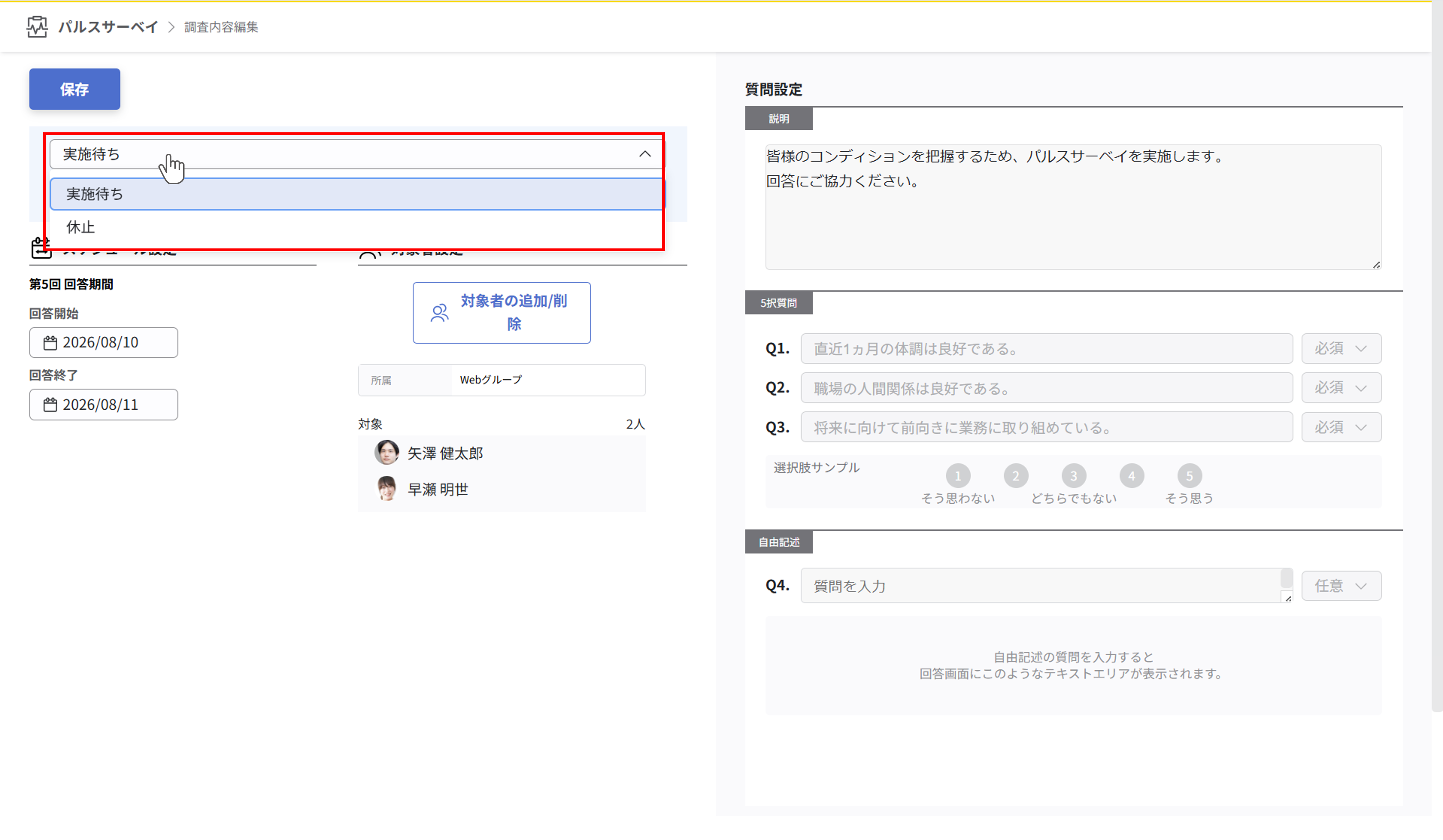Click the 2人 target count

(x=635, y=424)
